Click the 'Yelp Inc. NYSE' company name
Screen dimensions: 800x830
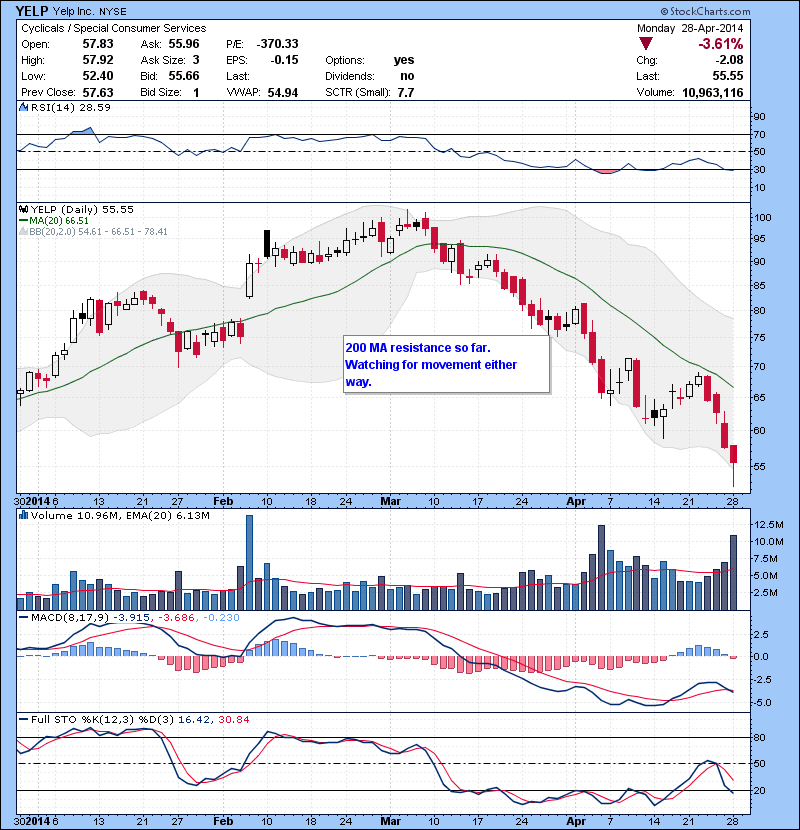90,11
